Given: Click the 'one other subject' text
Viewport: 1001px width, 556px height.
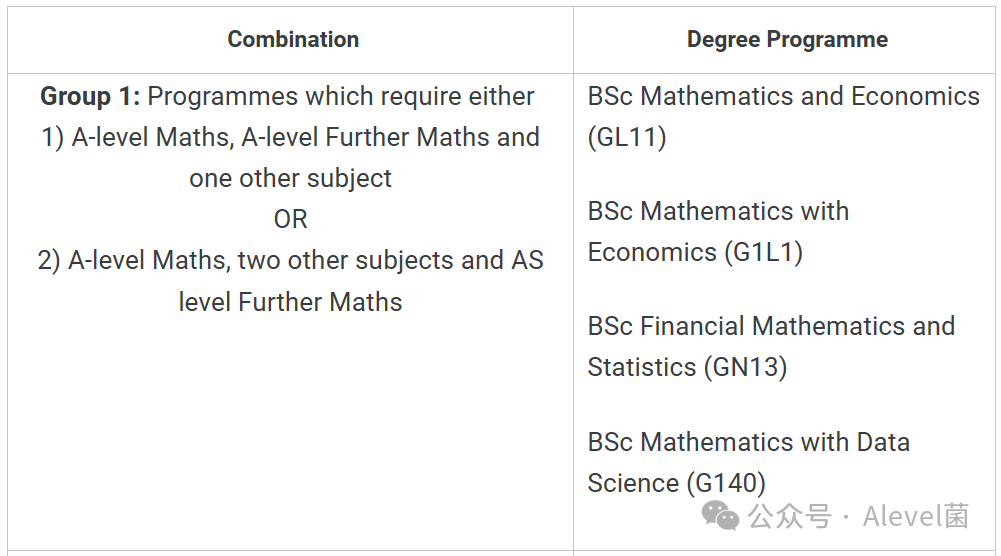Looking at the screenshot, I should (290, 179).
